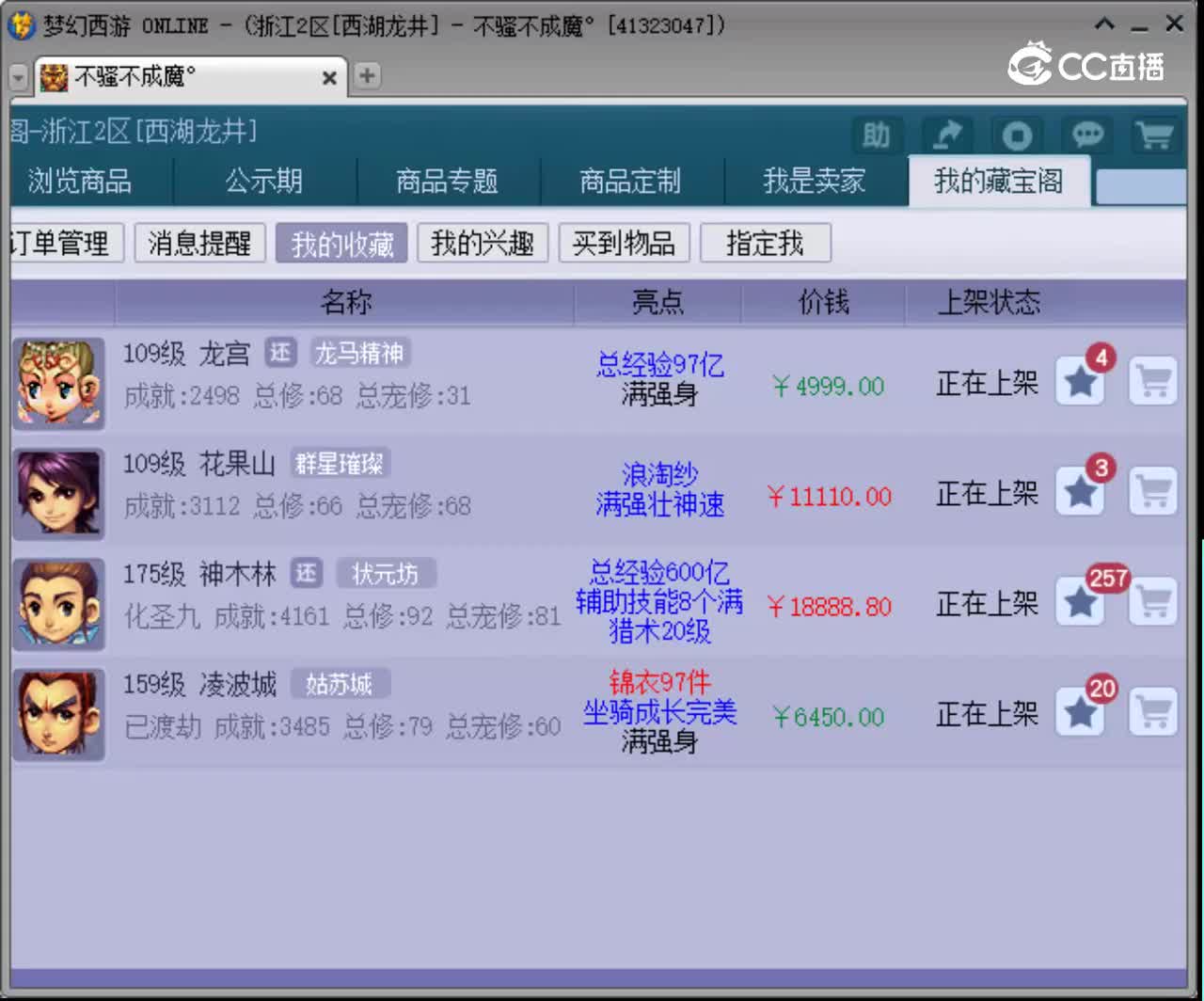
Task: Open 指定我 sub-tab
Action: coord(766,244)
